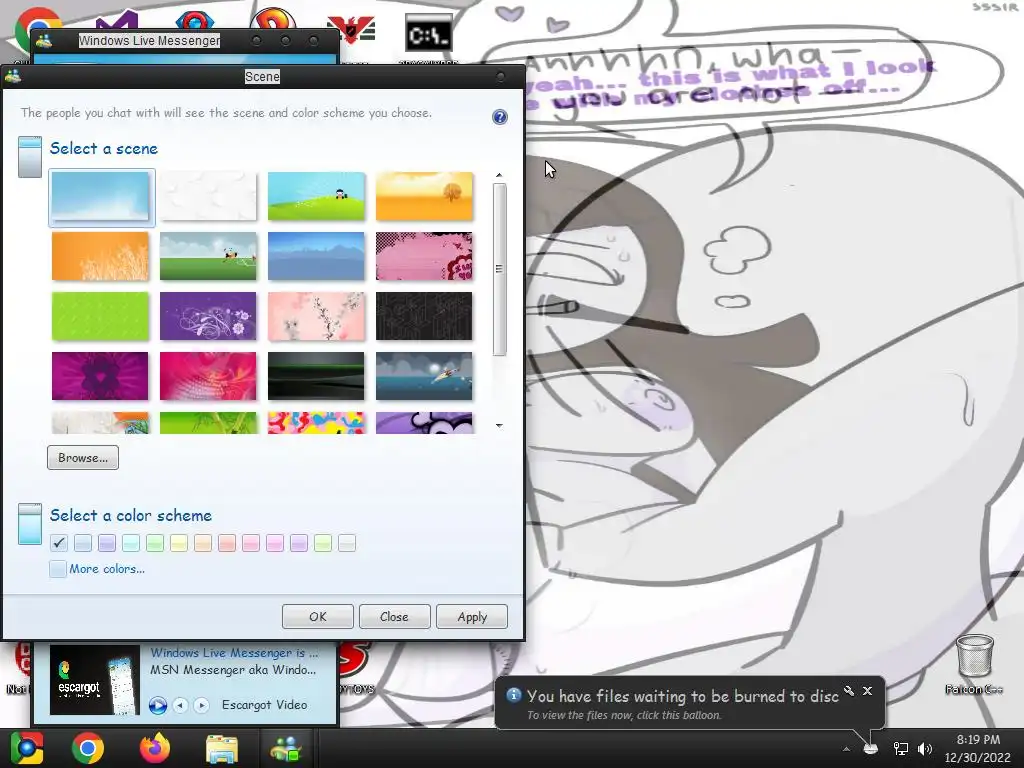Select the pink halftone graffiti scene

[x=424, y=256]
